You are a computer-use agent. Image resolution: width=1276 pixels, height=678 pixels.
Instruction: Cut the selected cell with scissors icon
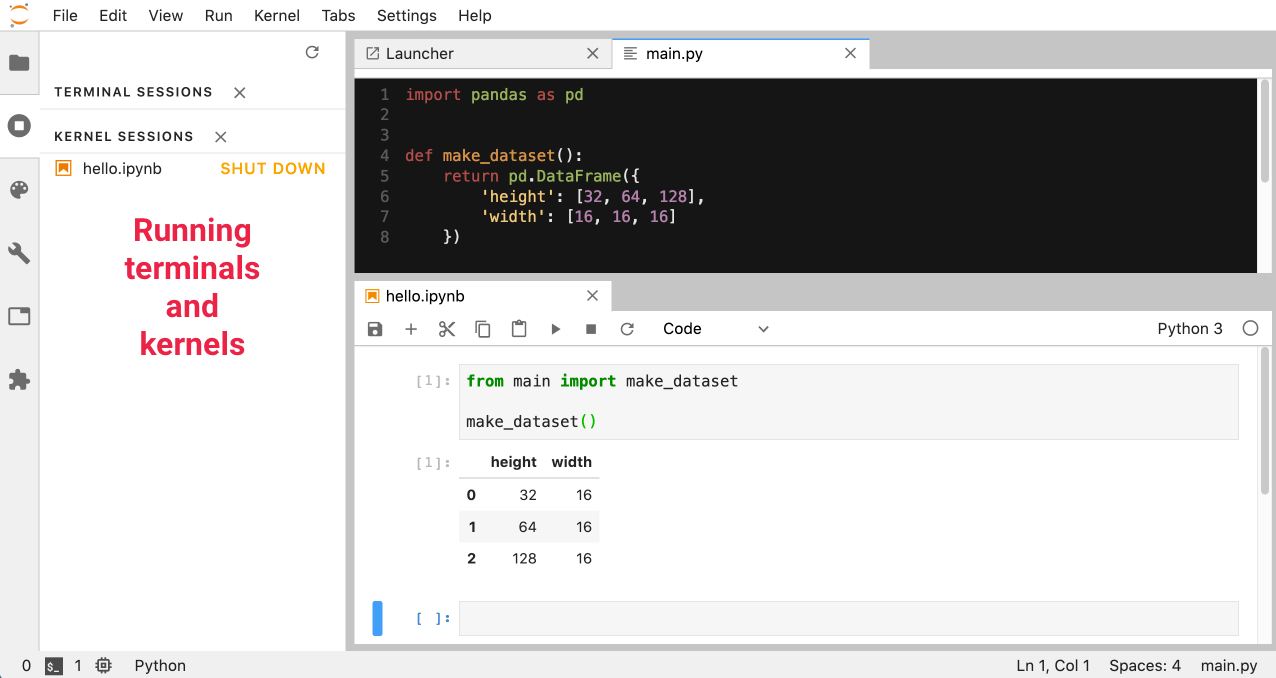(447, 329)
